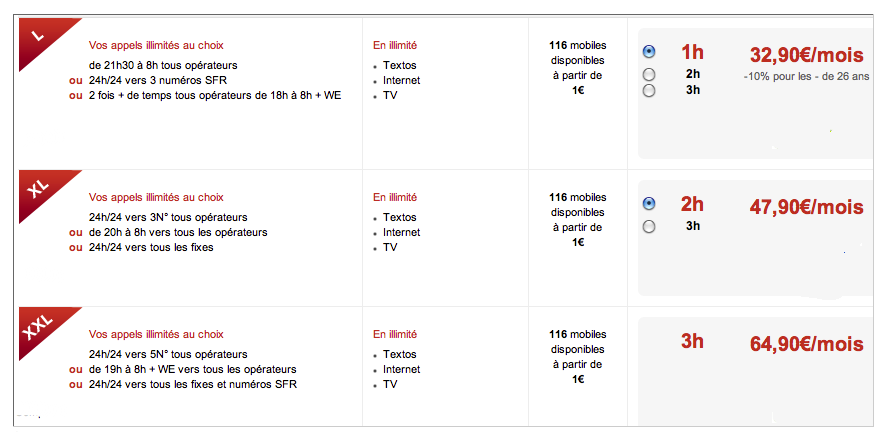The width and height of the screenshot is (884, 432).
Task: Choose the 2h radio option in L plan
Action: (650, 74)
